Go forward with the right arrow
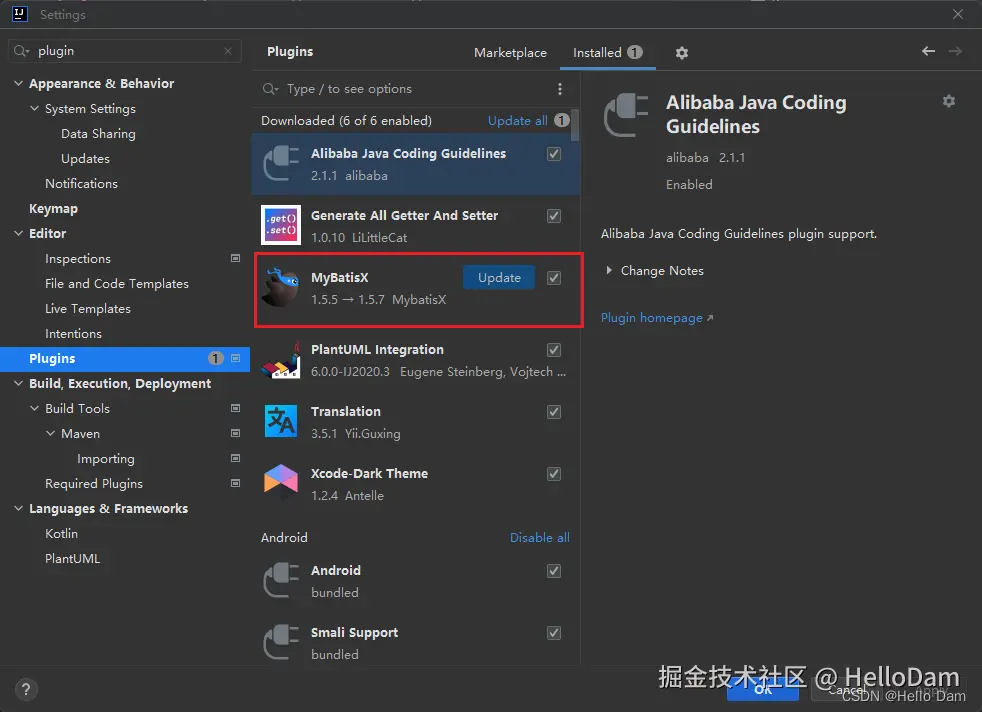The image size is (982, 712). click(955, 51)
